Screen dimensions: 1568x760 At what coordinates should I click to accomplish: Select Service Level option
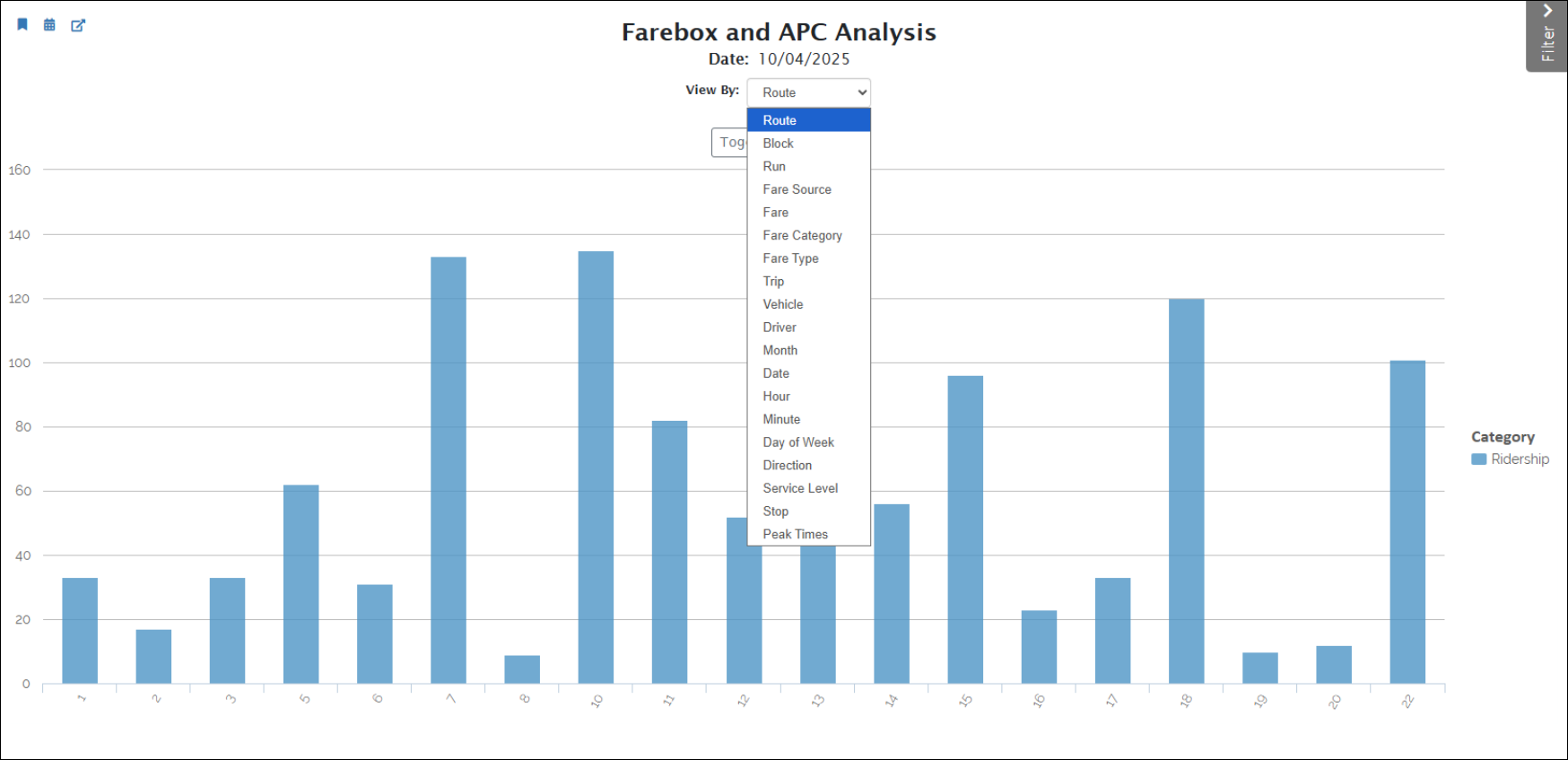click(x=800, y=488)
